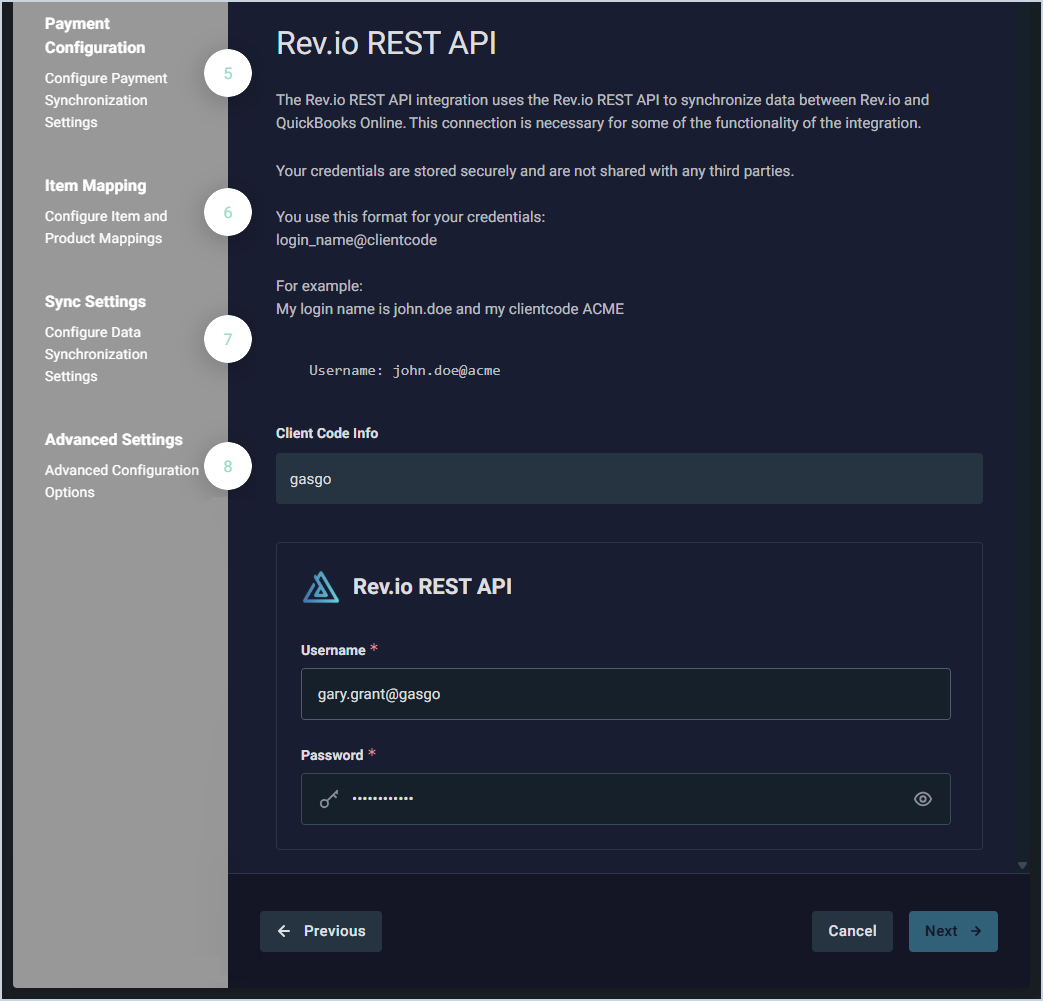This screenshot has width=1043, height=1001.
Task: Select the Sync Settings step heading
Action: (x=95, y=301)
